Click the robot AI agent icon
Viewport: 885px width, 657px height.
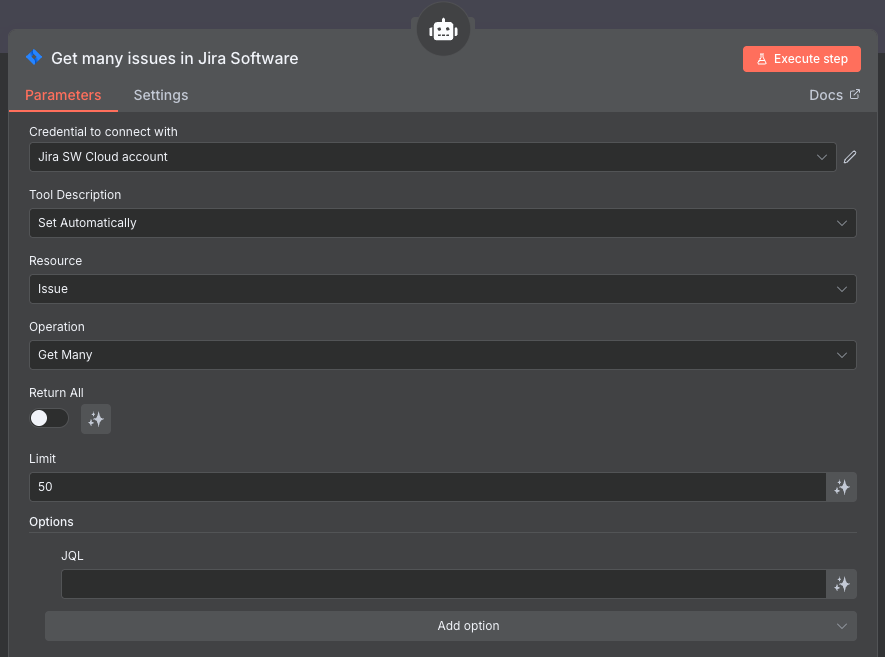click(x=443, y=31)
